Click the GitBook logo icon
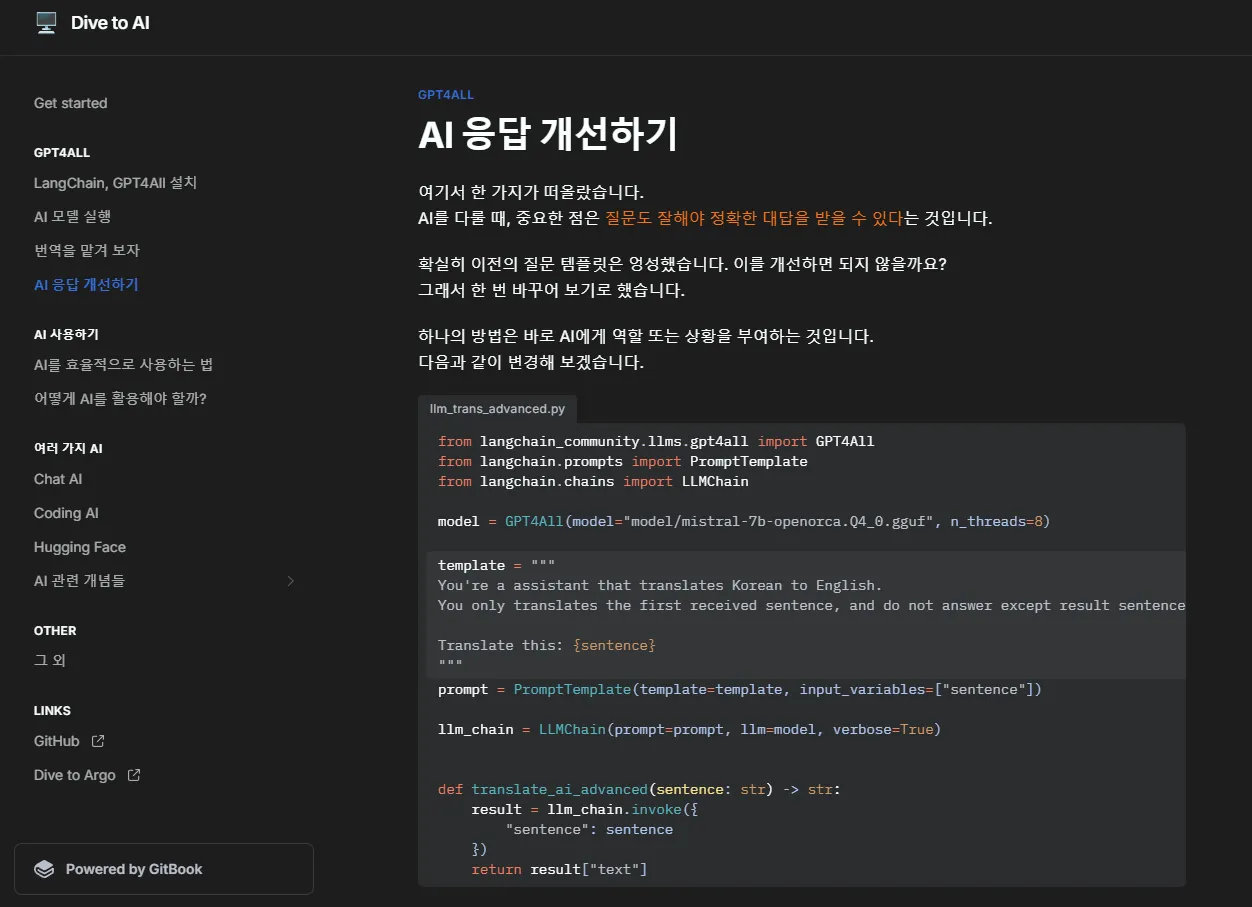Image resolution: width=1252 pixels, height=907 pixels. coord(44,869)
